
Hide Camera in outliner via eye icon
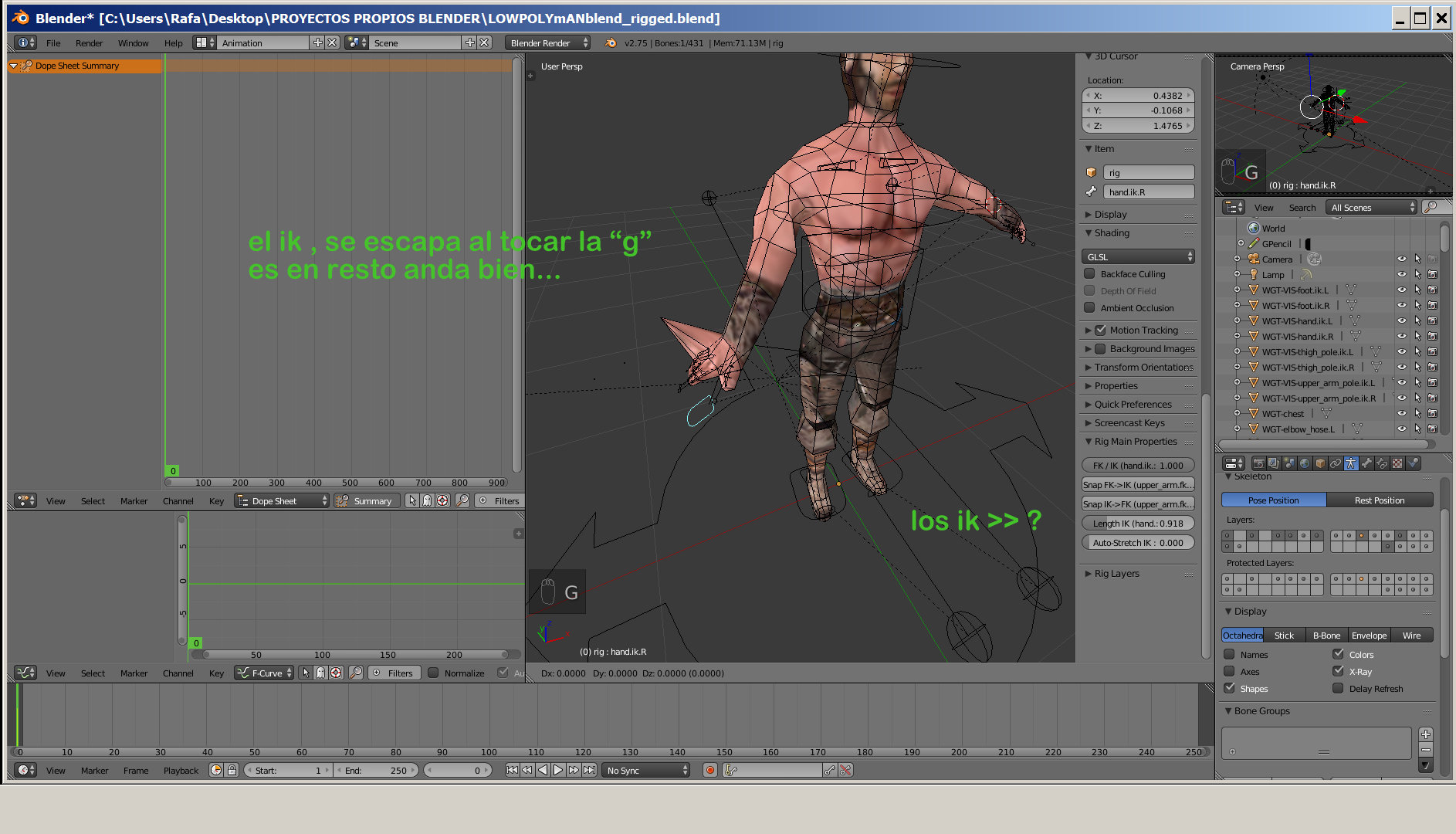click(1401, 259)
